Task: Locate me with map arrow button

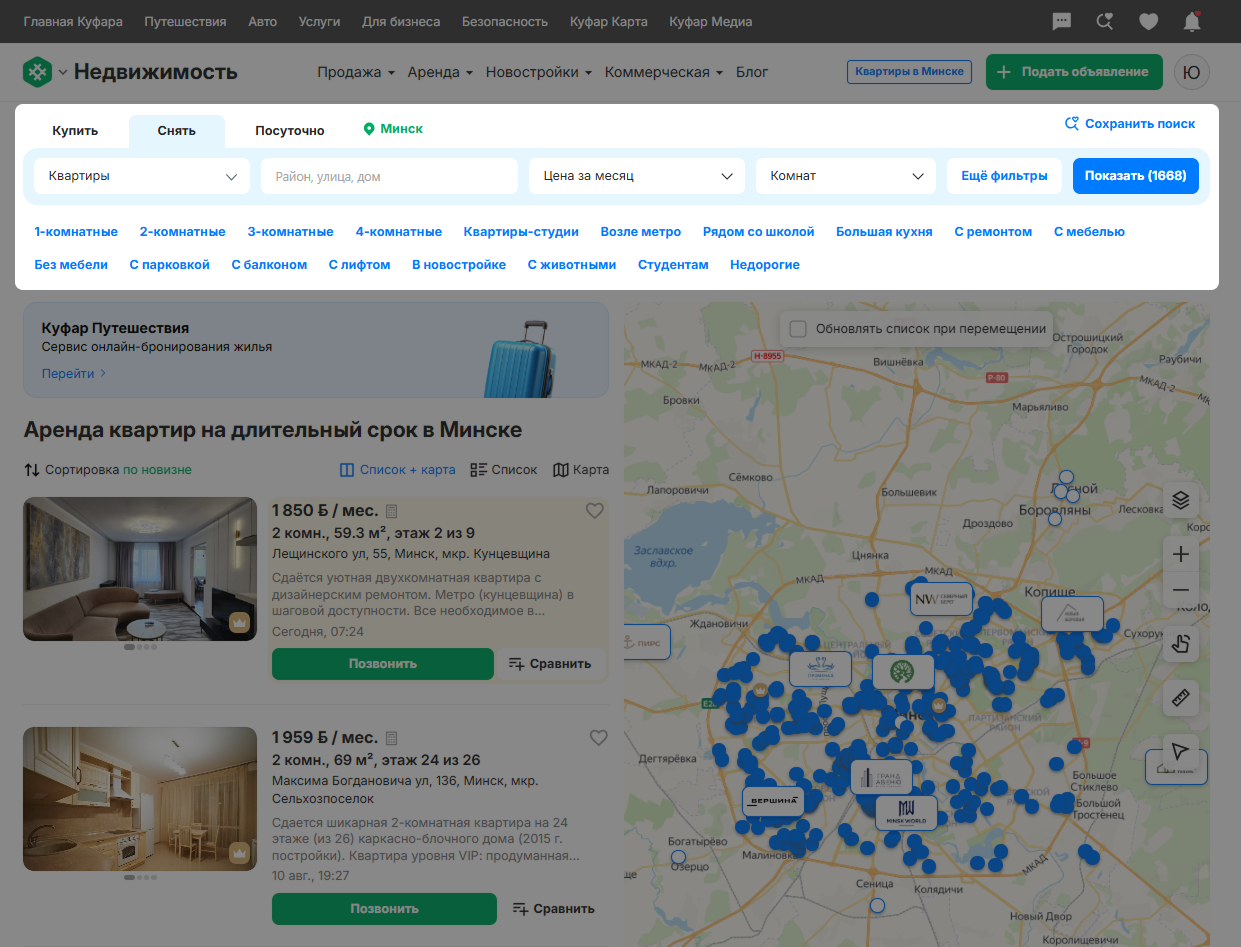Action: click(1181, 751)
